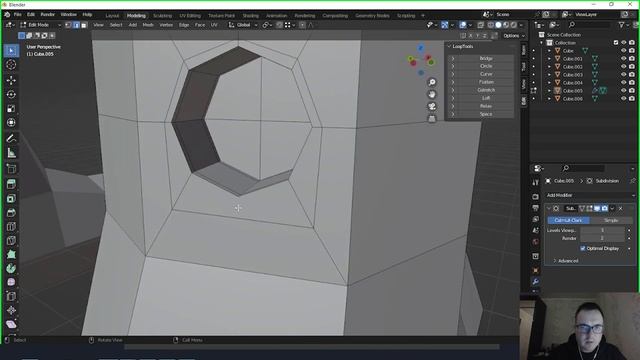640x360 pixels.
Task: Select the Knife tool
Action: tap(11, 240)
